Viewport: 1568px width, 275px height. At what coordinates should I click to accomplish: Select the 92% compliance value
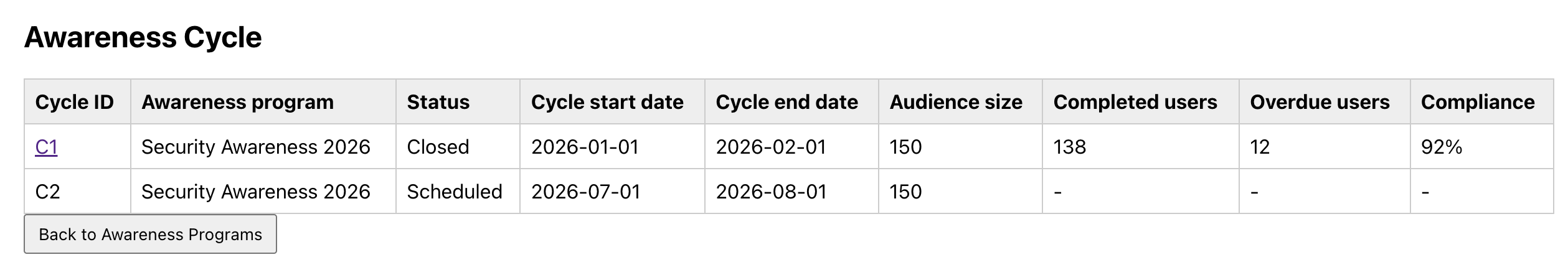tap(1441, 147)
